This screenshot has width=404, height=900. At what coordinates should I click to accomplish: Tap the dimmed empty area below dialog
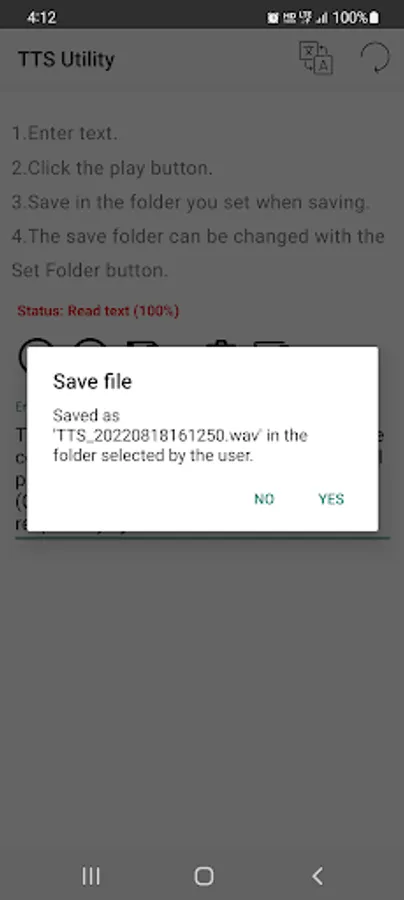point(202,689)
